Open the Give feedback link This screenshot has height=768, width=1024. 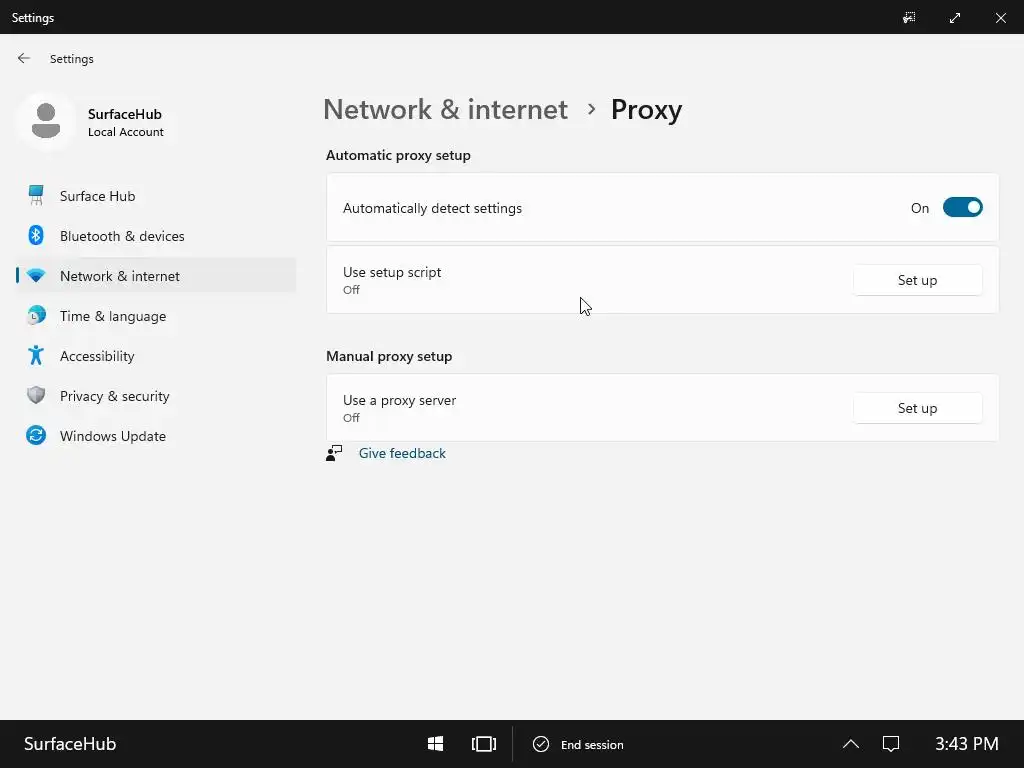tap(402, 453)
